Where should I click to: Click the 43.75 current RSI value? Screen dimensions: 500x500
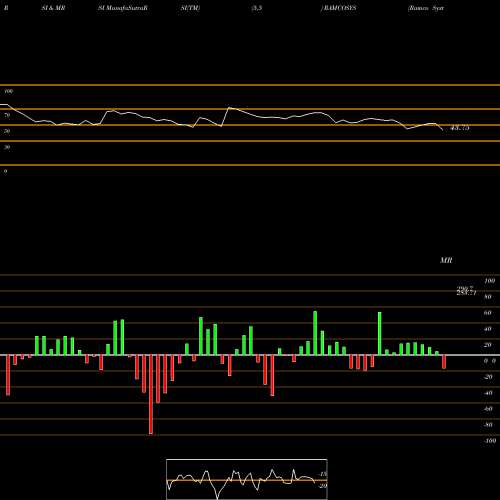pyautogui.click(x=460, y=128)
